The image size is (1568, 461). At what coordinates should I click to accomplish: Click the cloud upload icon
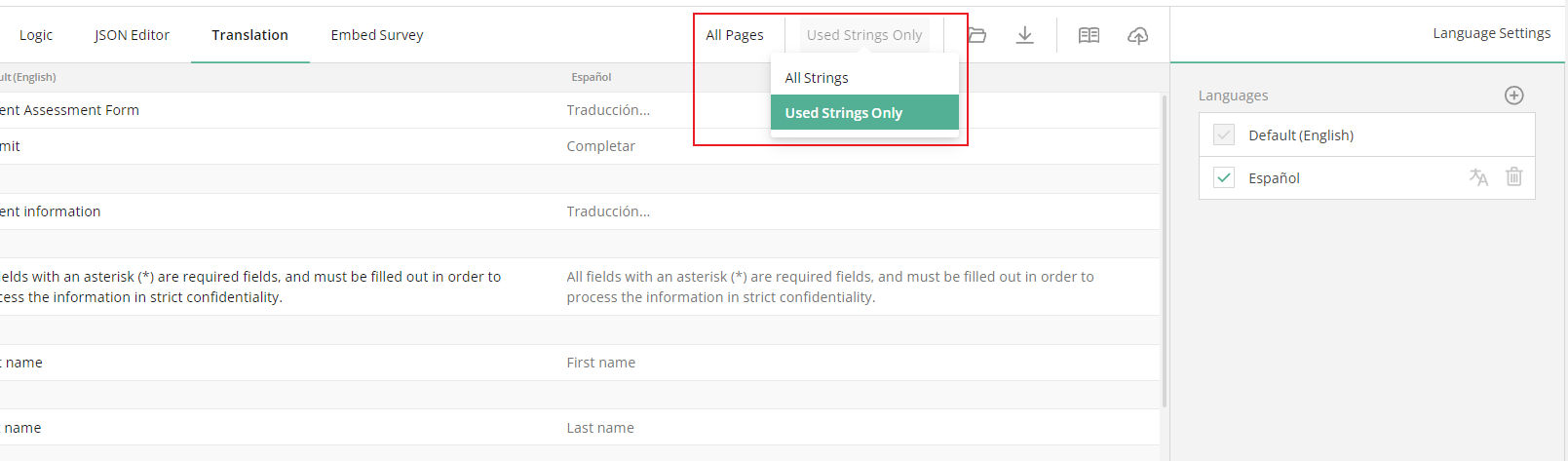(1137, 35)
